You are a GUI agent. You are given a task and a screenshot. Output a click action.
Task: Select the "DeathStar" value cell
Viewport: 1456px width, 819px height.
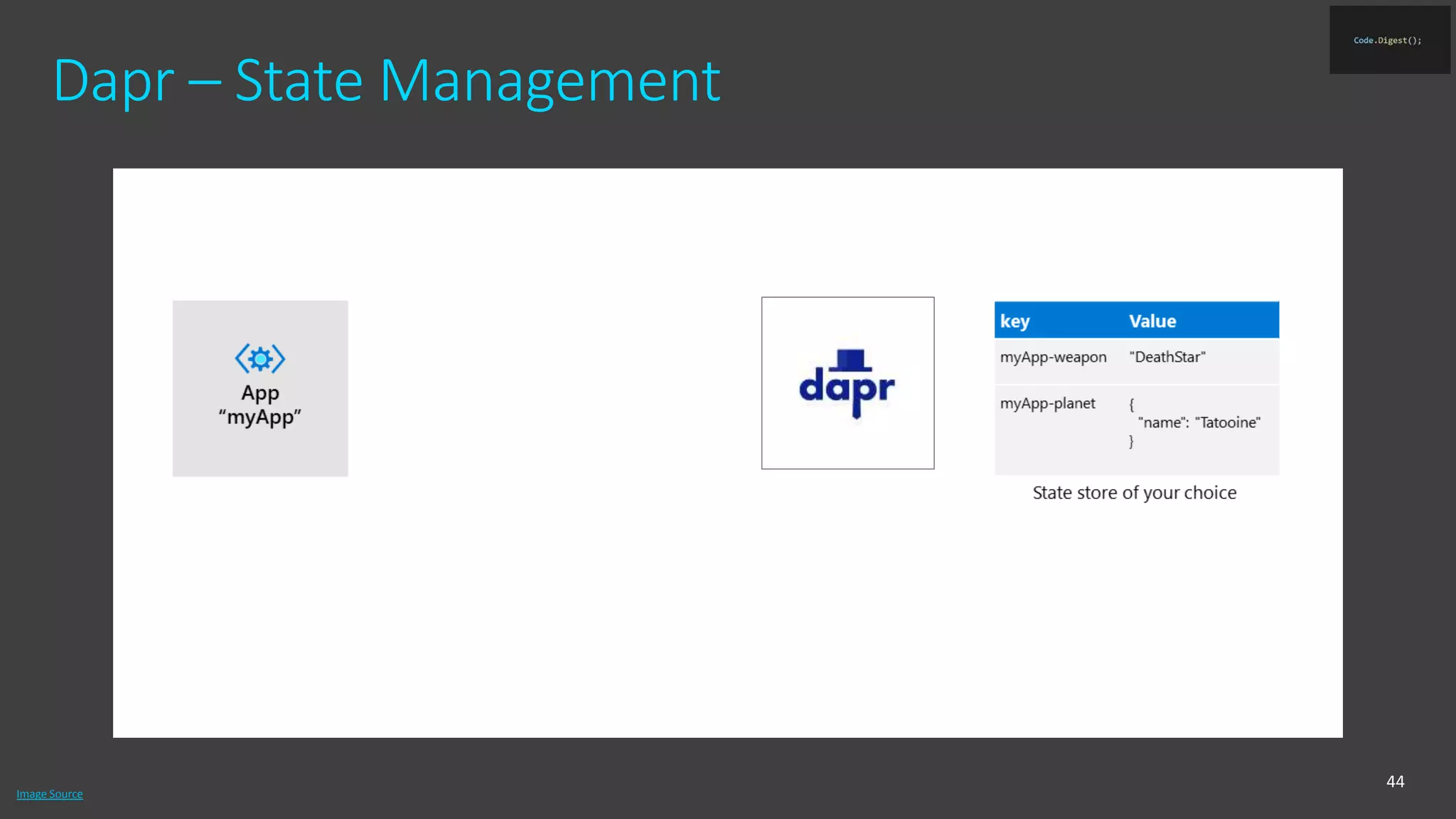[1167, 357]
